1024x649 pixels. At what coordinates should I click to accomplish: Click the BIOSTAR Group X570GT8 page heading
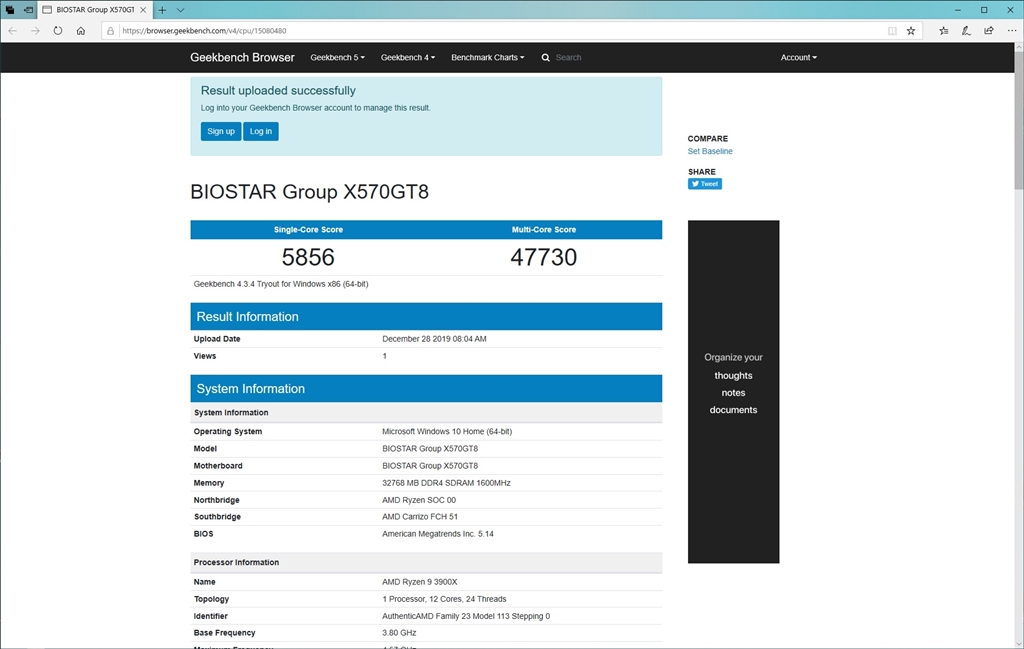(310, 192)
